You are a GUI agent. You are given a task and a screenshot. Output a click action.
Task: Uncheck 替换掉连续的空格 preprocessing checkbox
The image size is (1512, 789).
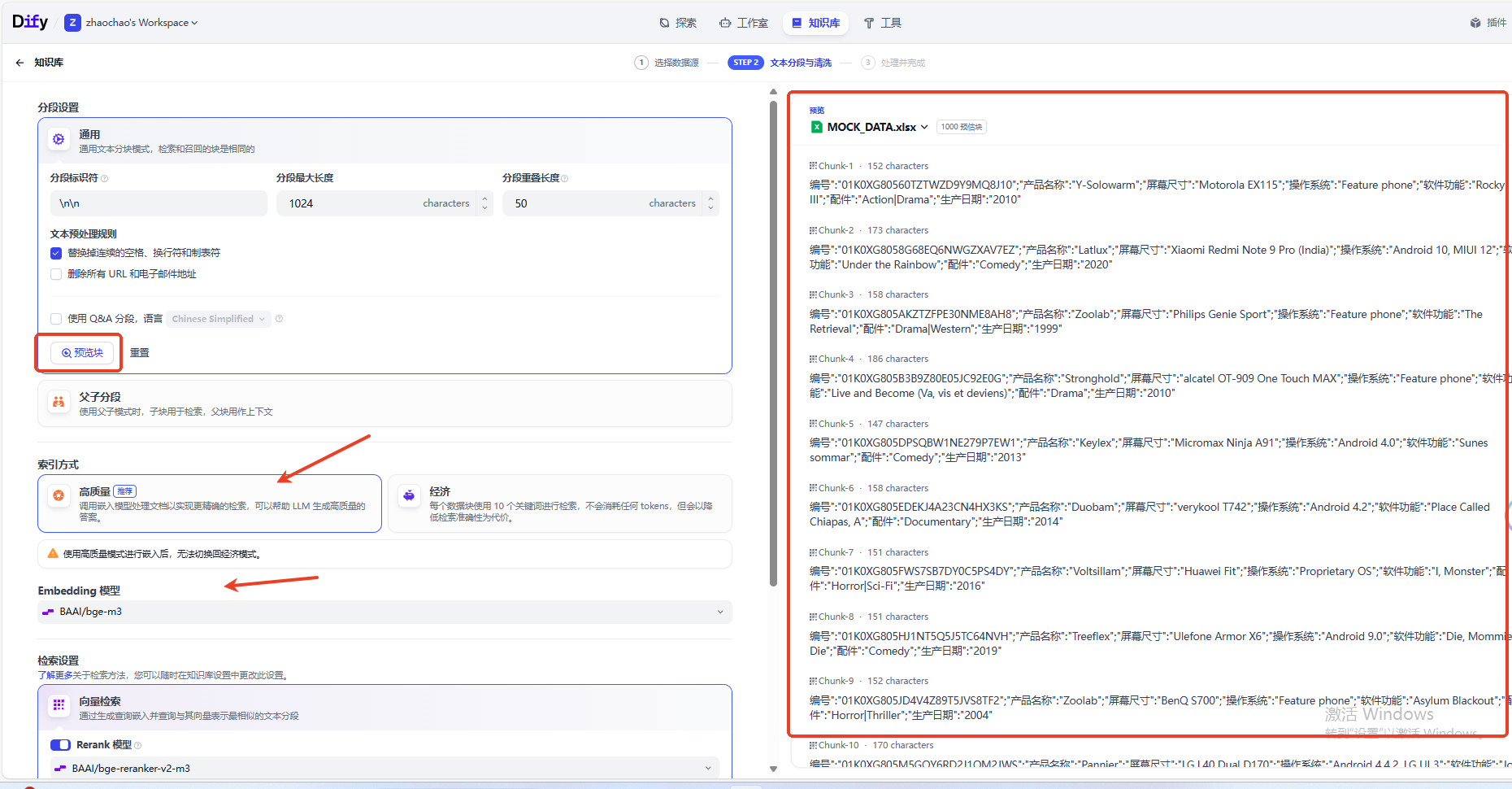tap(56, 253)
